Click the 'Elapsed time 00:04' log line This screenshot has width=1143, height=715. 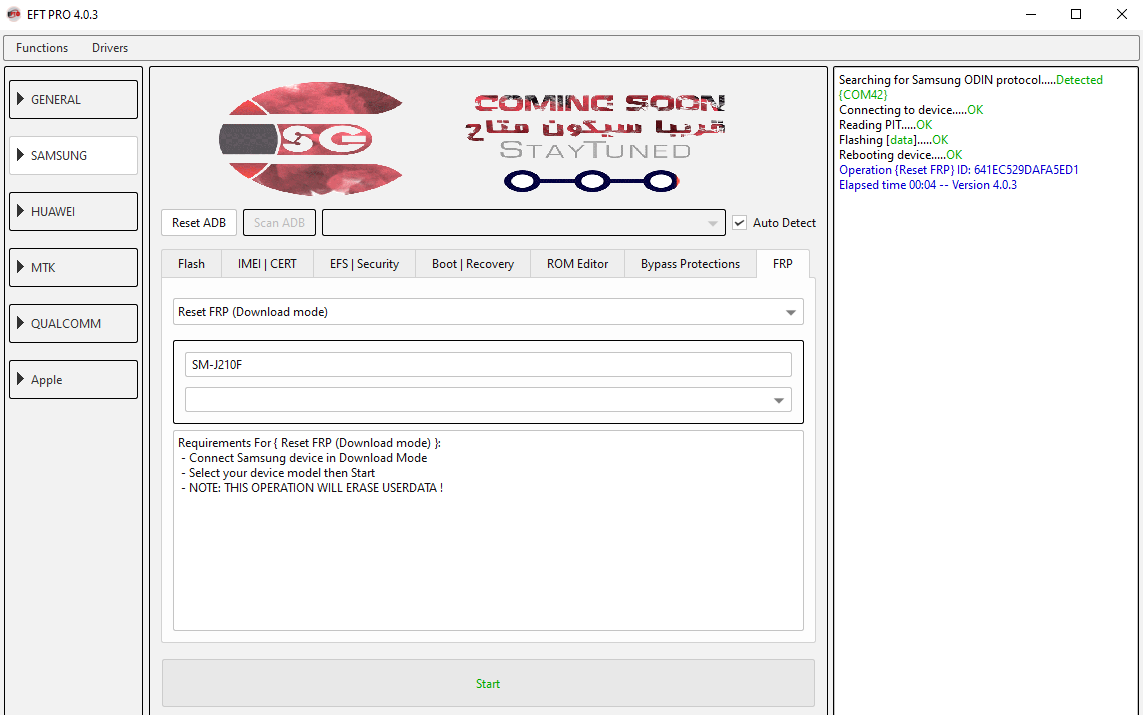928,185
